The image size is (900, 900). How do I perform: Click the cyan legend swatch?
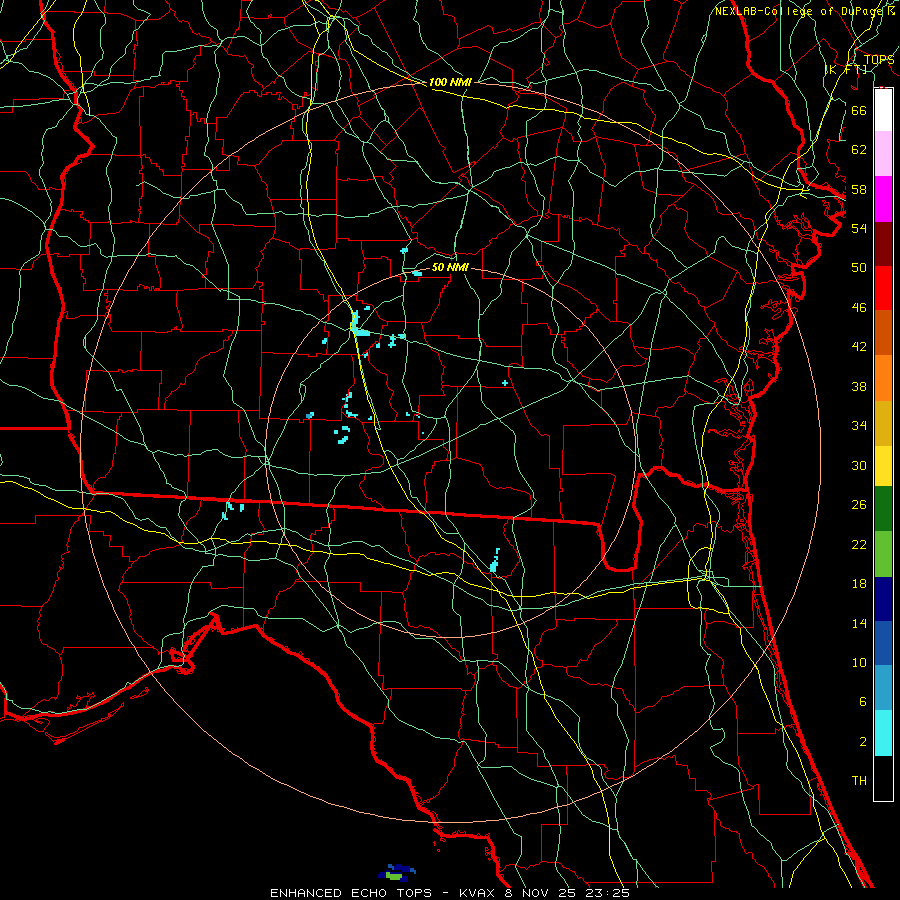883,733
